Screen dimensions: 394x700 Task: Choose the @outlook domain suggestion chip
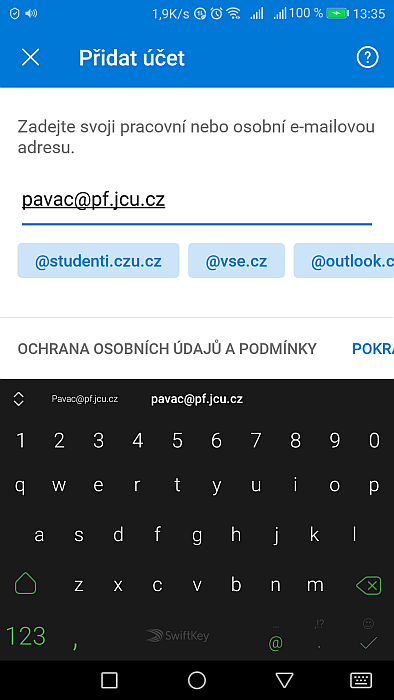pos(344,261)
